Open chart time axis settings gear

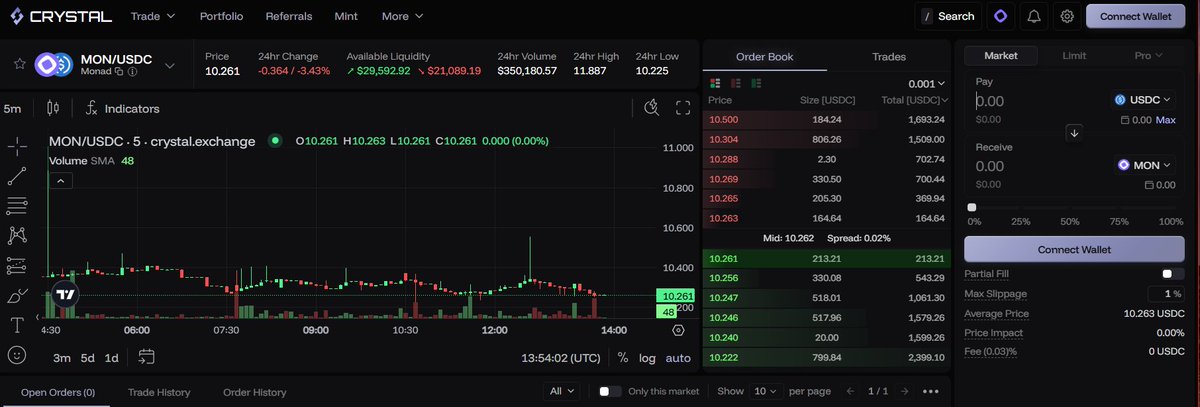(x=679, y=330)
